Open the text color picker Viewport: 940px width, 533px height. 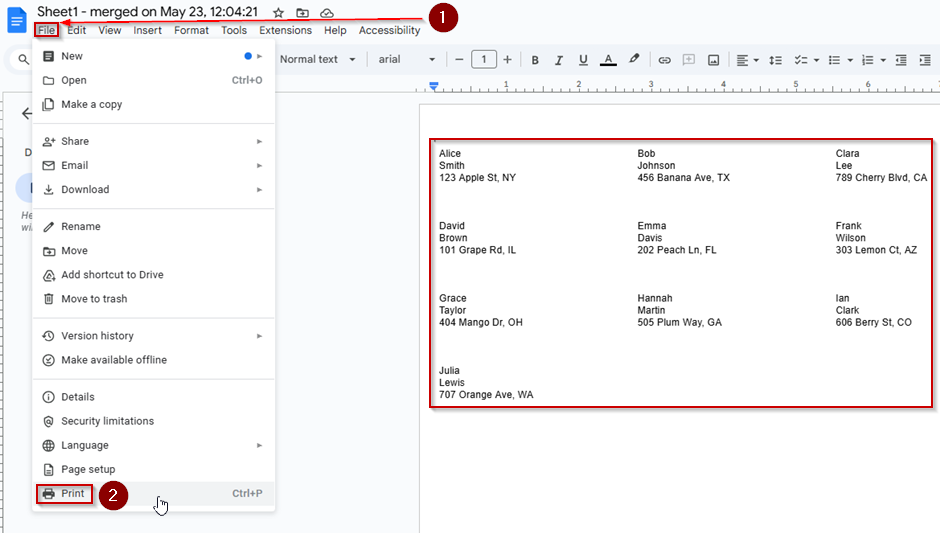(x=608, y=60)
